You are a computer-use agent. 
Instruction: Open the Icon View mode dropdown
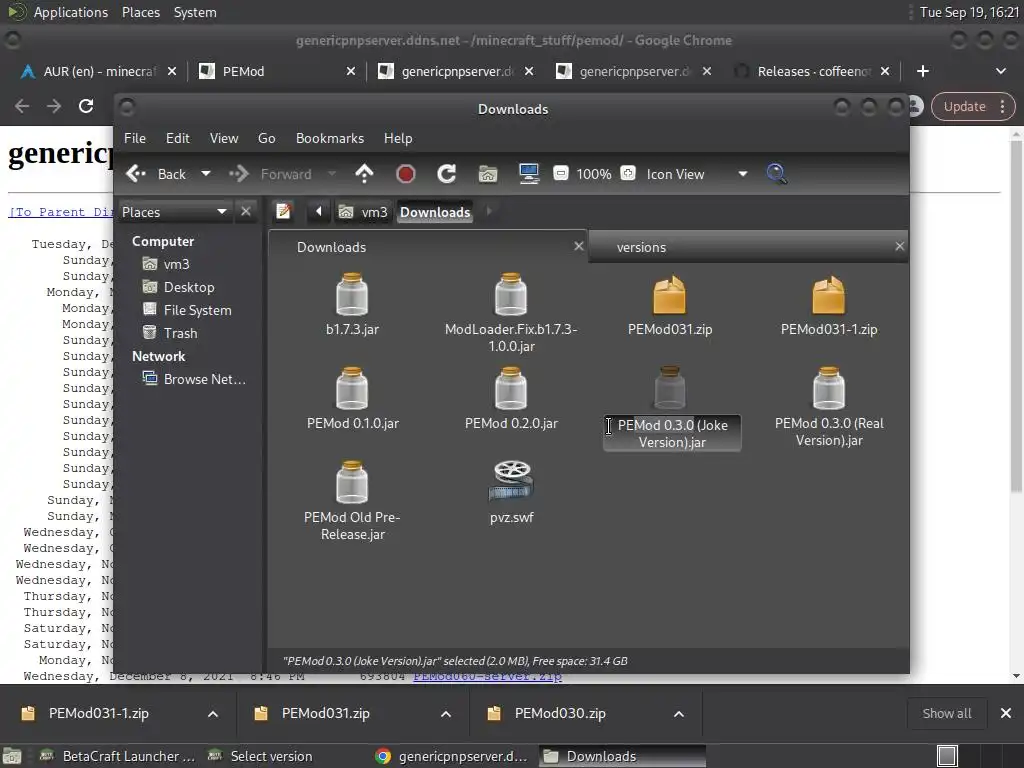(x=696, y=174)
